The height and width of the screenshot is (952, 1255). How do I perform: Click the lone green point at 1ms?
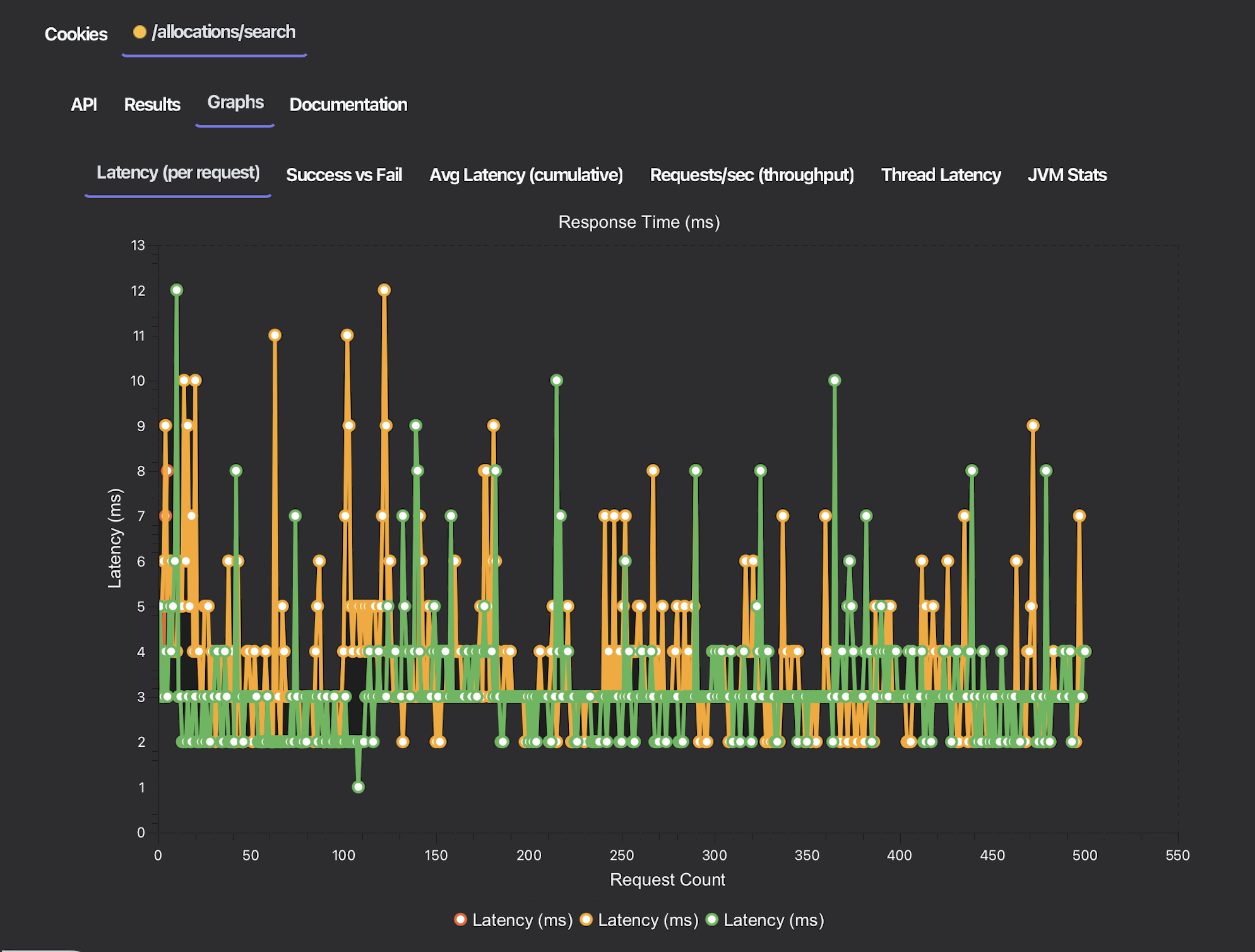coord(358,787)
